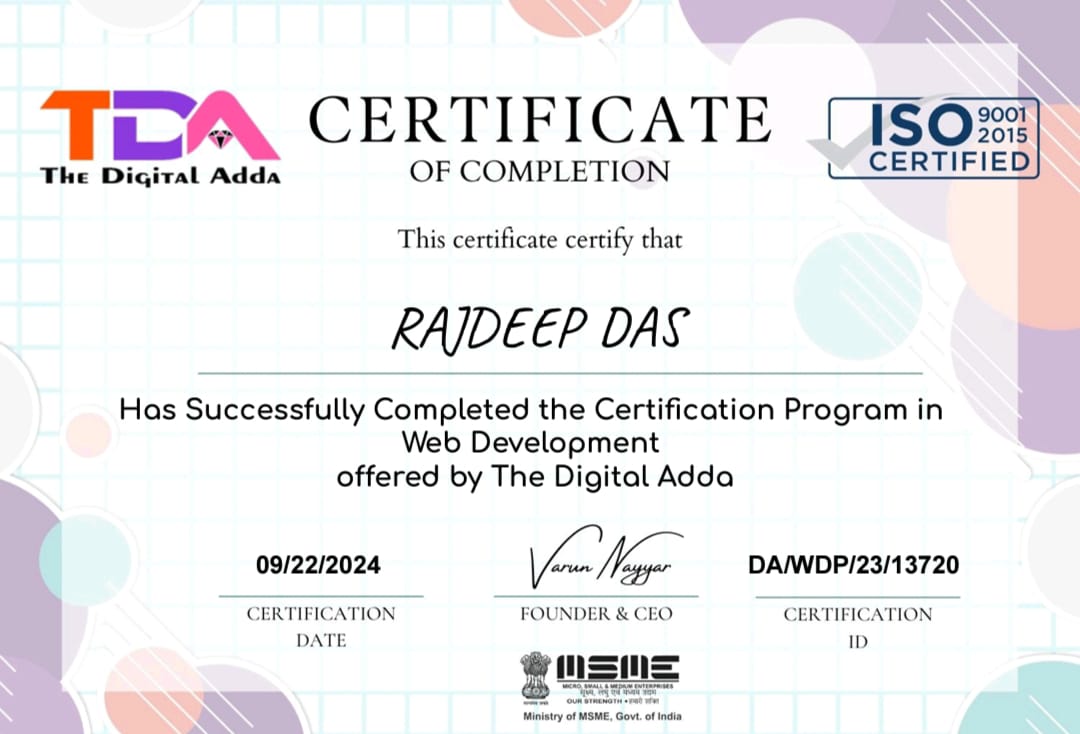Click the FOUNDER & CEO label
Screen dimensions: 1080x734
point(596,614)
